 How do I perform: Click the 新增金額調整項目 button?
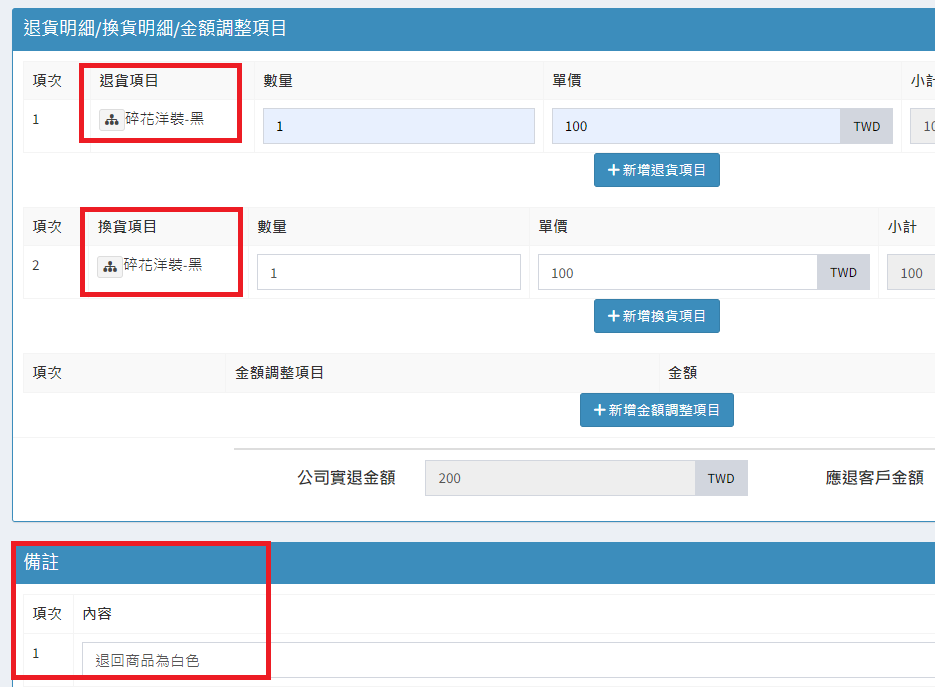coord(656,410)
